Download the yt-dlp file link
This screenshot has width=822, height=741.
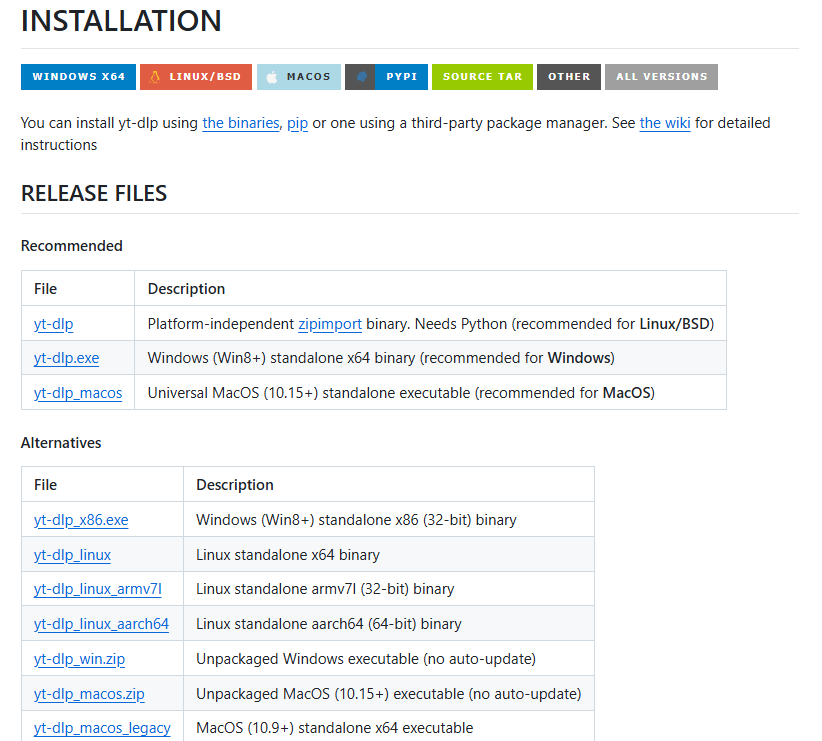point(53,324)
